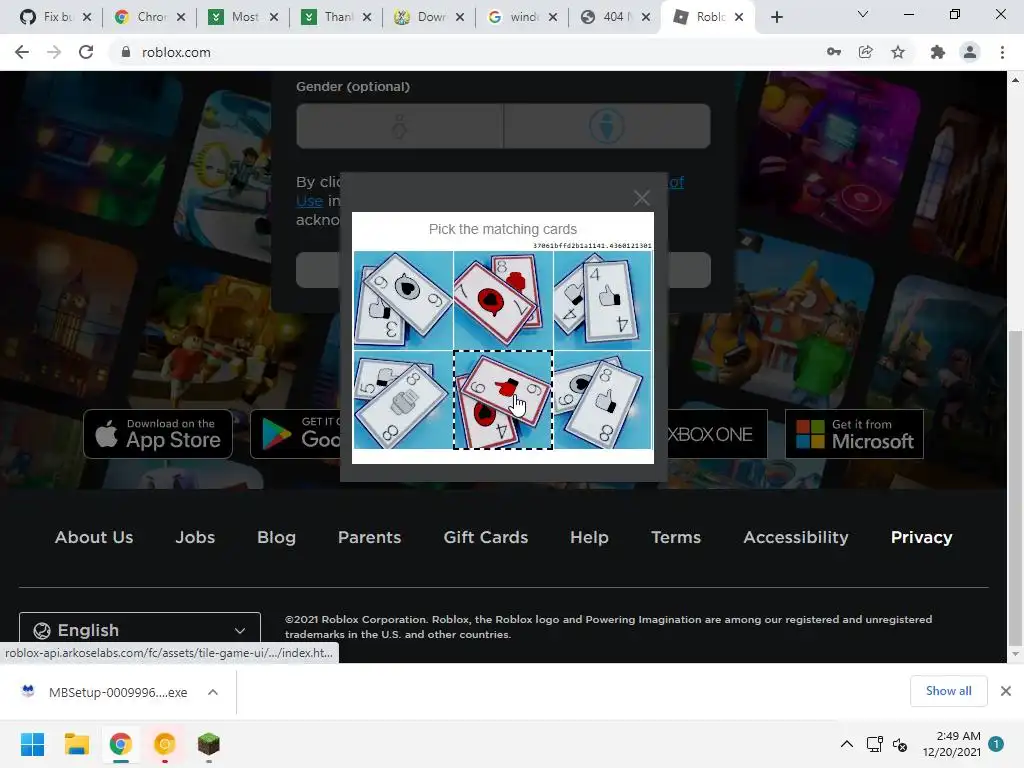Open the Accessibility footer link
Screen dimensions: 1024x768
coord(795,537)
